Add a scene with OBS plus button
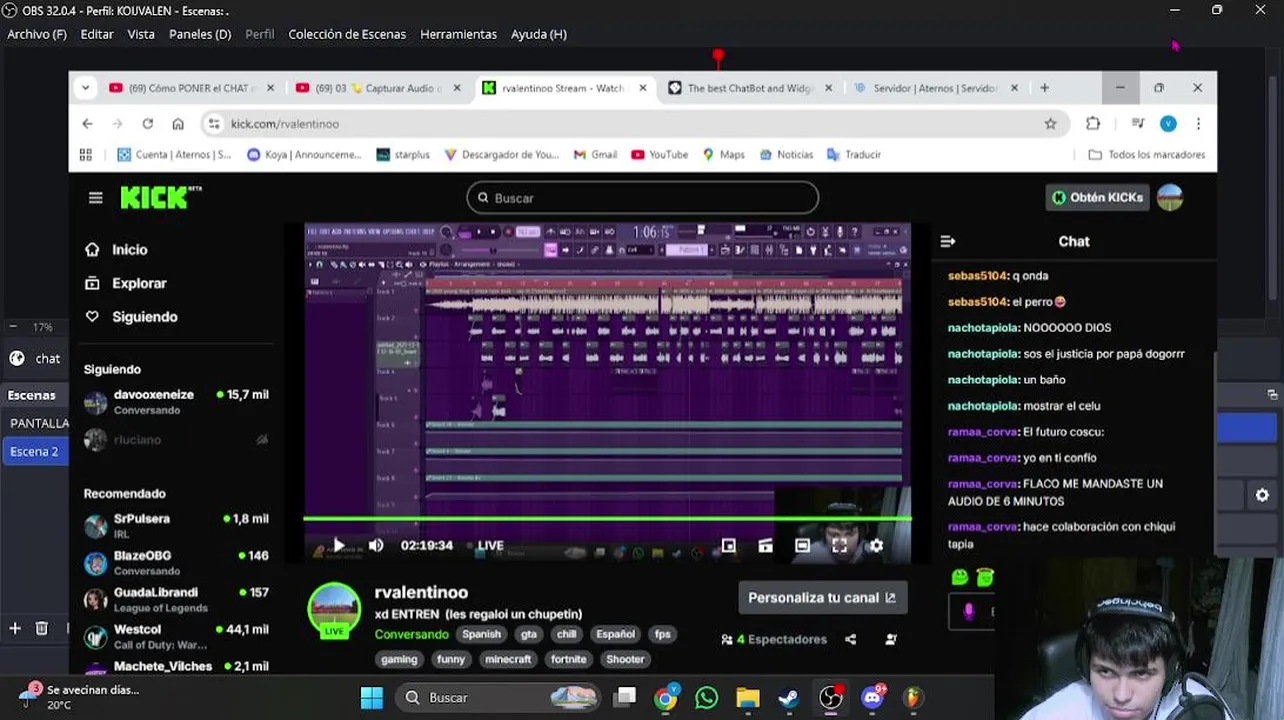The image size is (1284, 720). coord(15,628)
